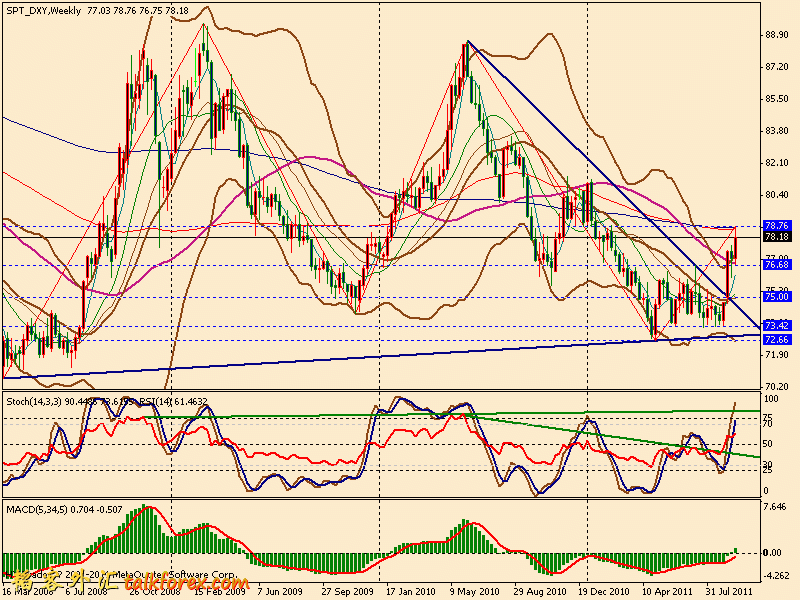Screen dimensions: 800x600
Task: Click the 17 Jan 2010 date label
Action: (410, 591)
